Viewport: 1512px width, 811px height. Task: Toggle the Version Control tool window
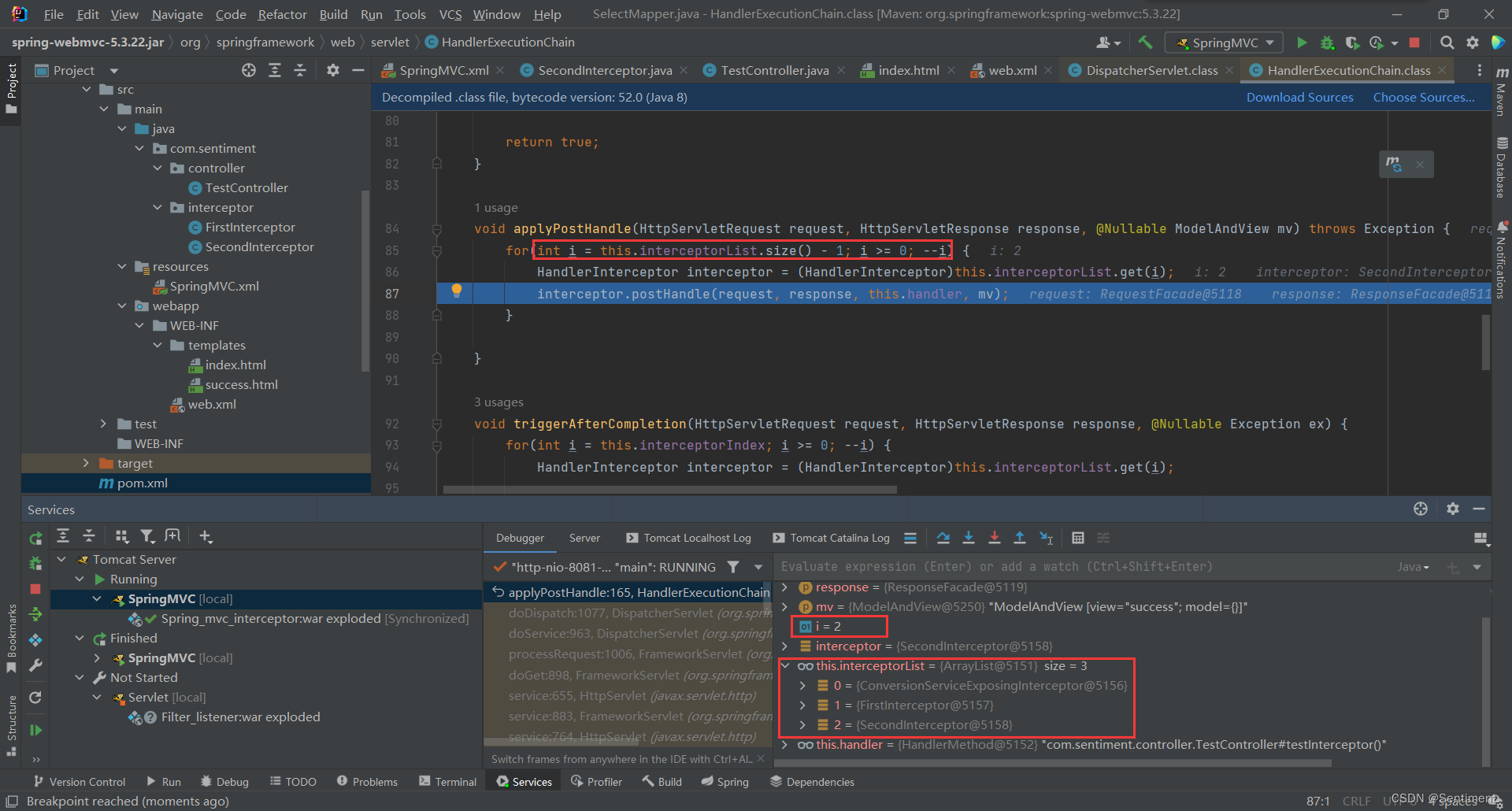tap(80, 782)
